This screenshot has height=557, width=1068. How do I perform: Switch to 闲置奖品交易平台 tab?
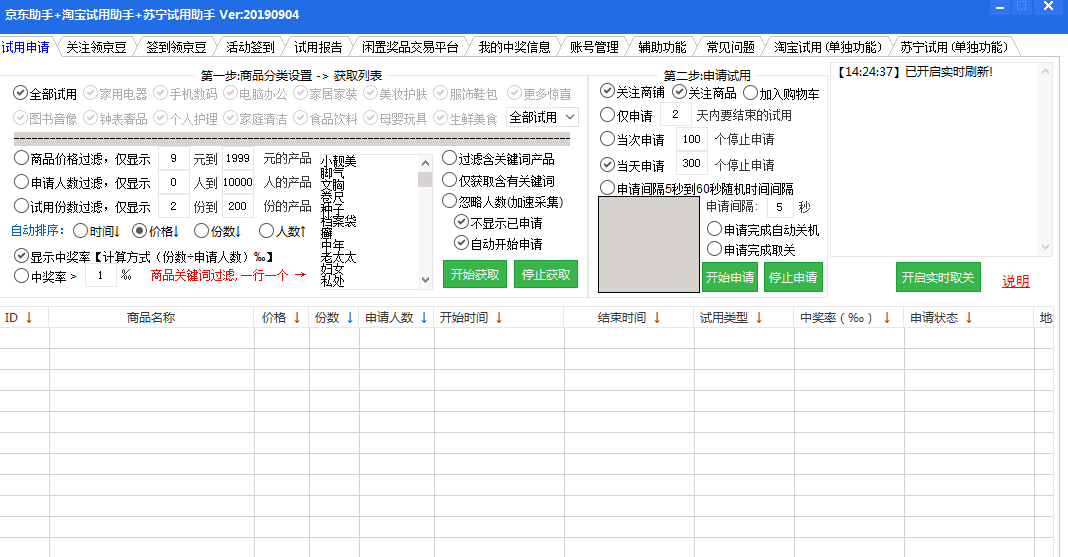coord(410,47)
